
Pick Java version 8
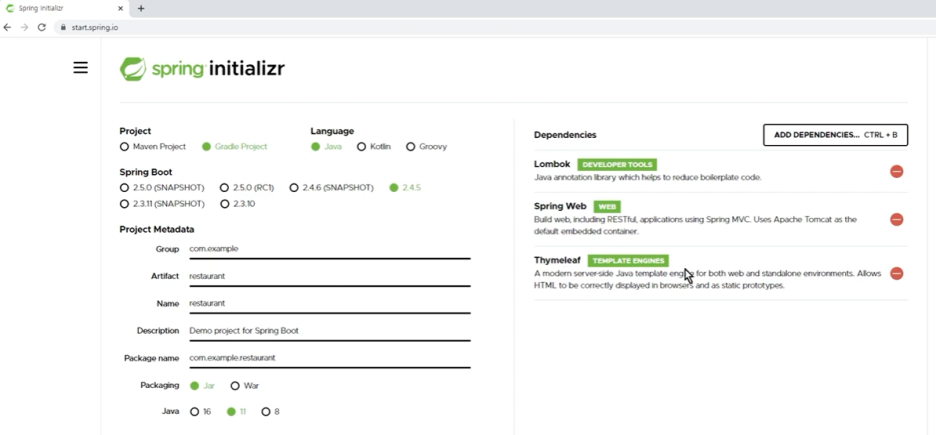270,412
